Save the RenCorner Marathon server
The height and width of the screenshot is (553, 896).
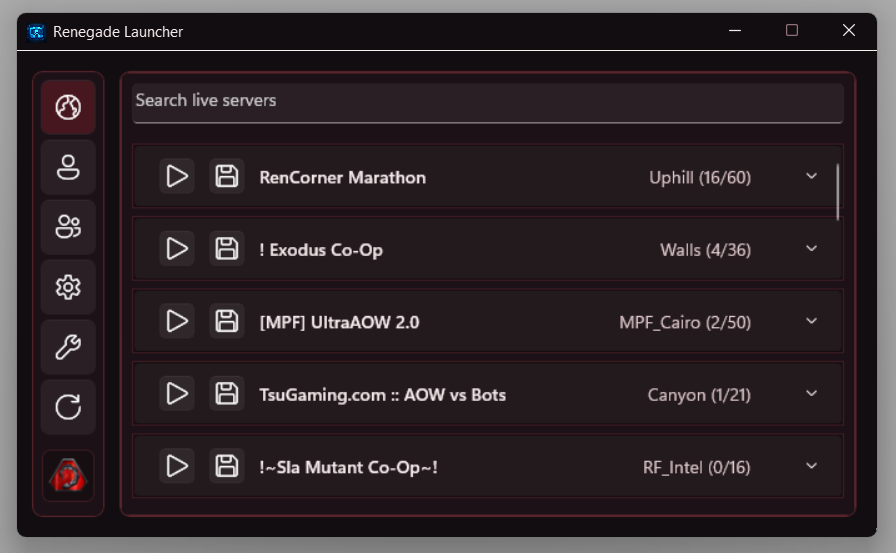[226, 176]
